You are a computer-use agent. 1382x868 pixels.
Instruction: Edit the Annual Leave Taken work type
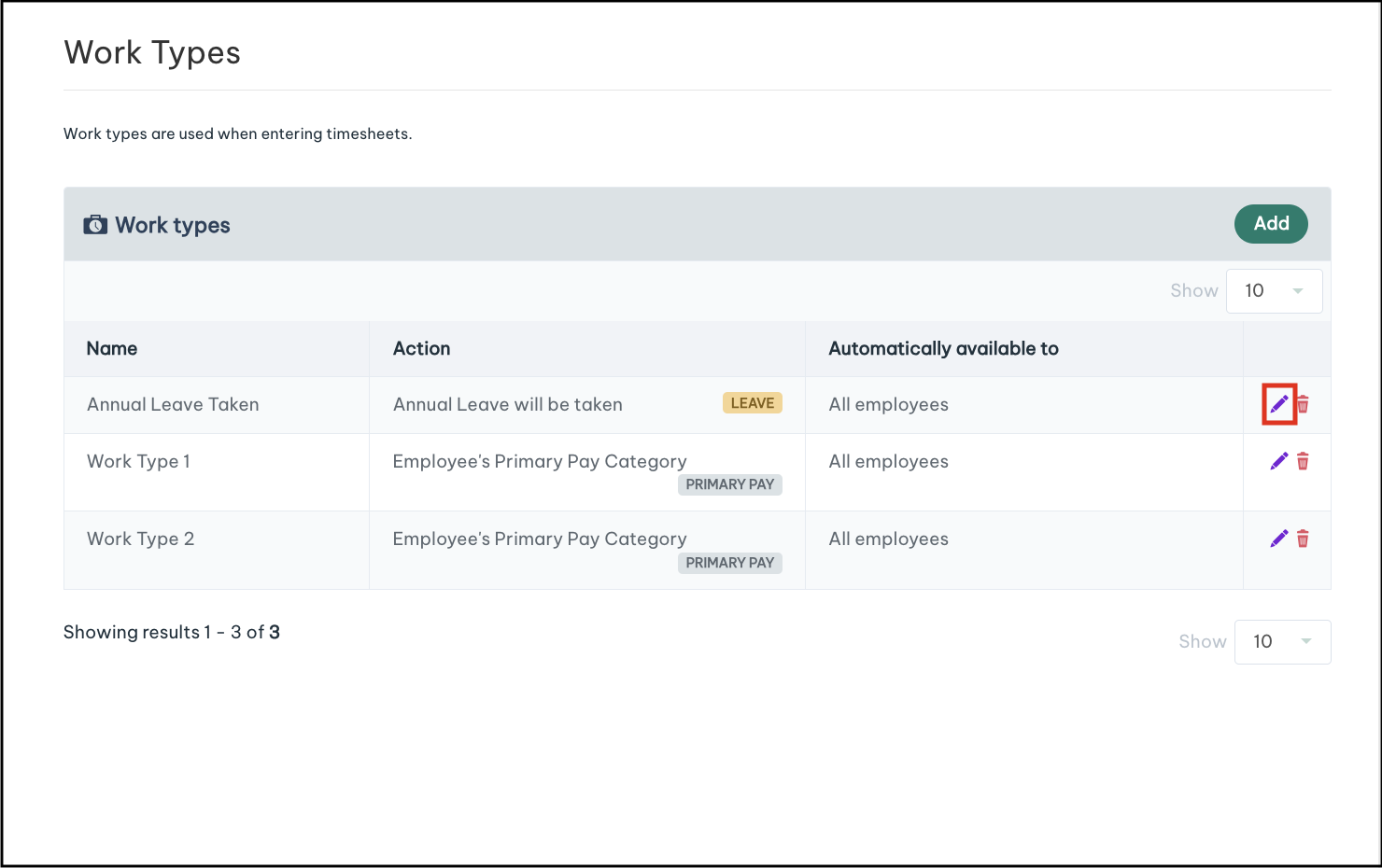point(1279,404)
